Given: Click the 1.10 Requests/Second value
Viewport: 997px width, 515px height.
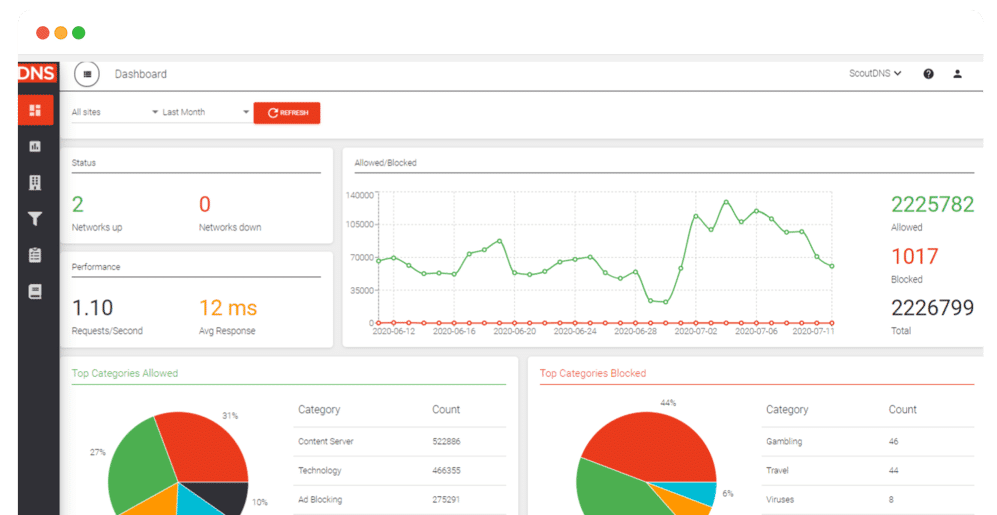Looking at the screenshot, I should tap(93, 308).
